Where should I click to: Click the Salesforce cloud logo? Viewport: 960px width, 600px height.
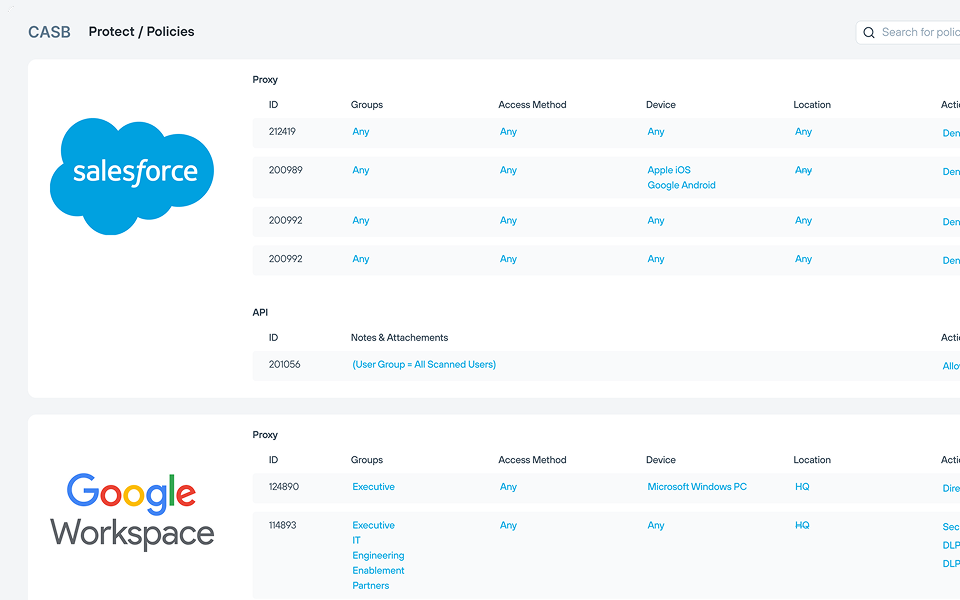point(131,176)
